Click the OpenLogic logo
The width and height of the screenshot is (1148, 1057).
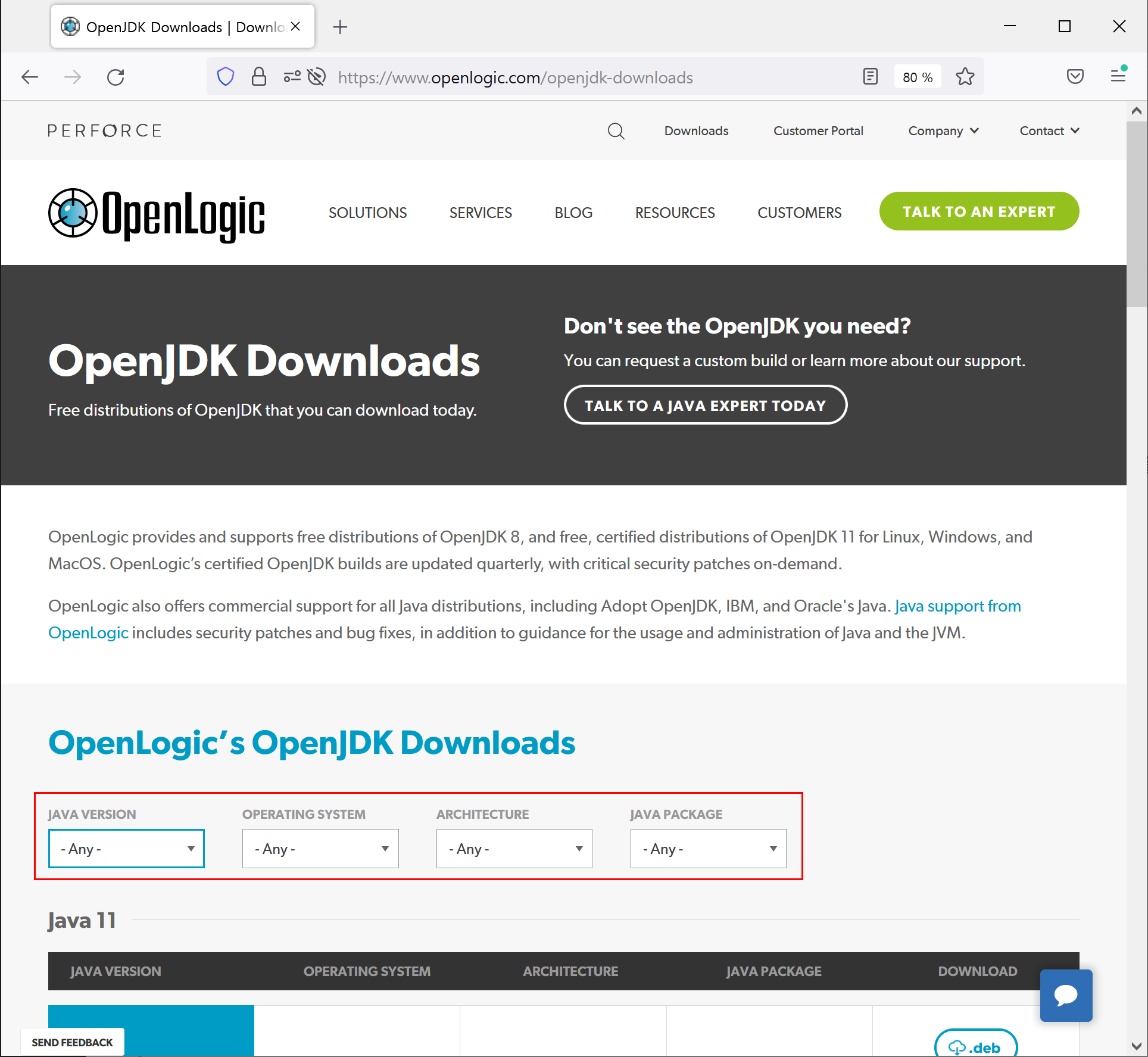point(157,214)
